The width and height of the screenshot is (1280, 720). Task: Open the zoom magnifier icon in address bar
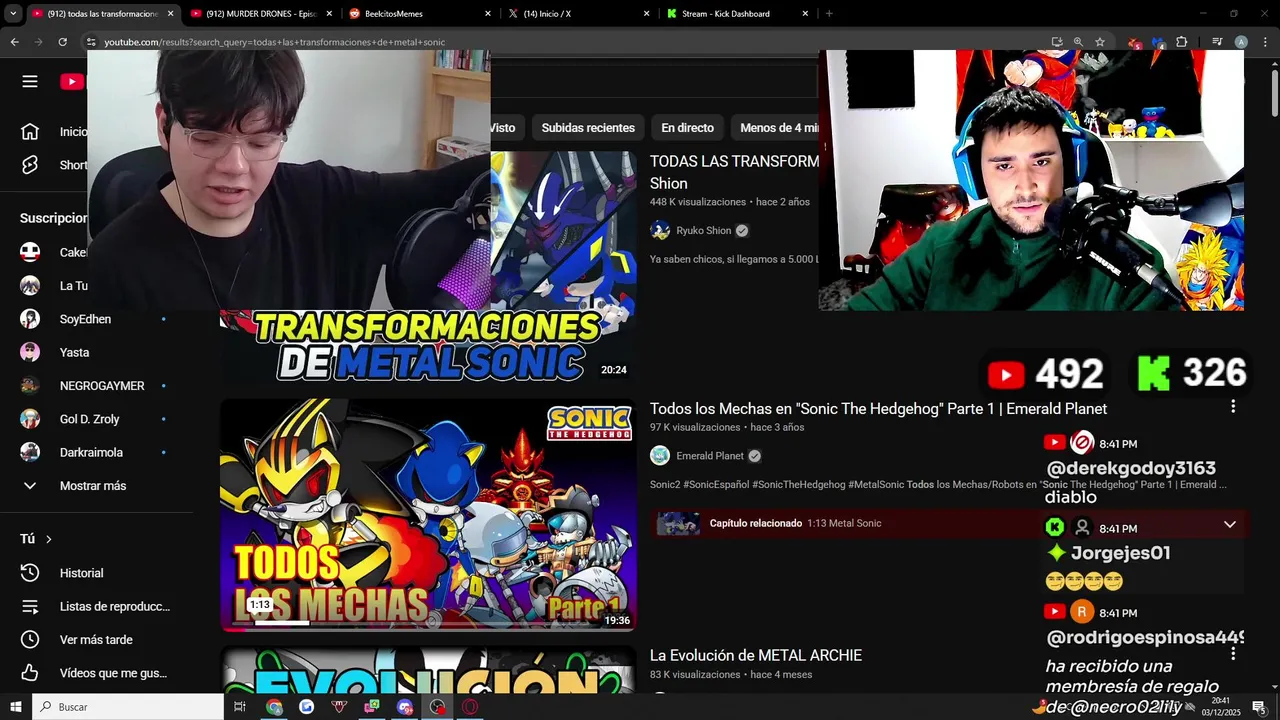click(1078, 42)
